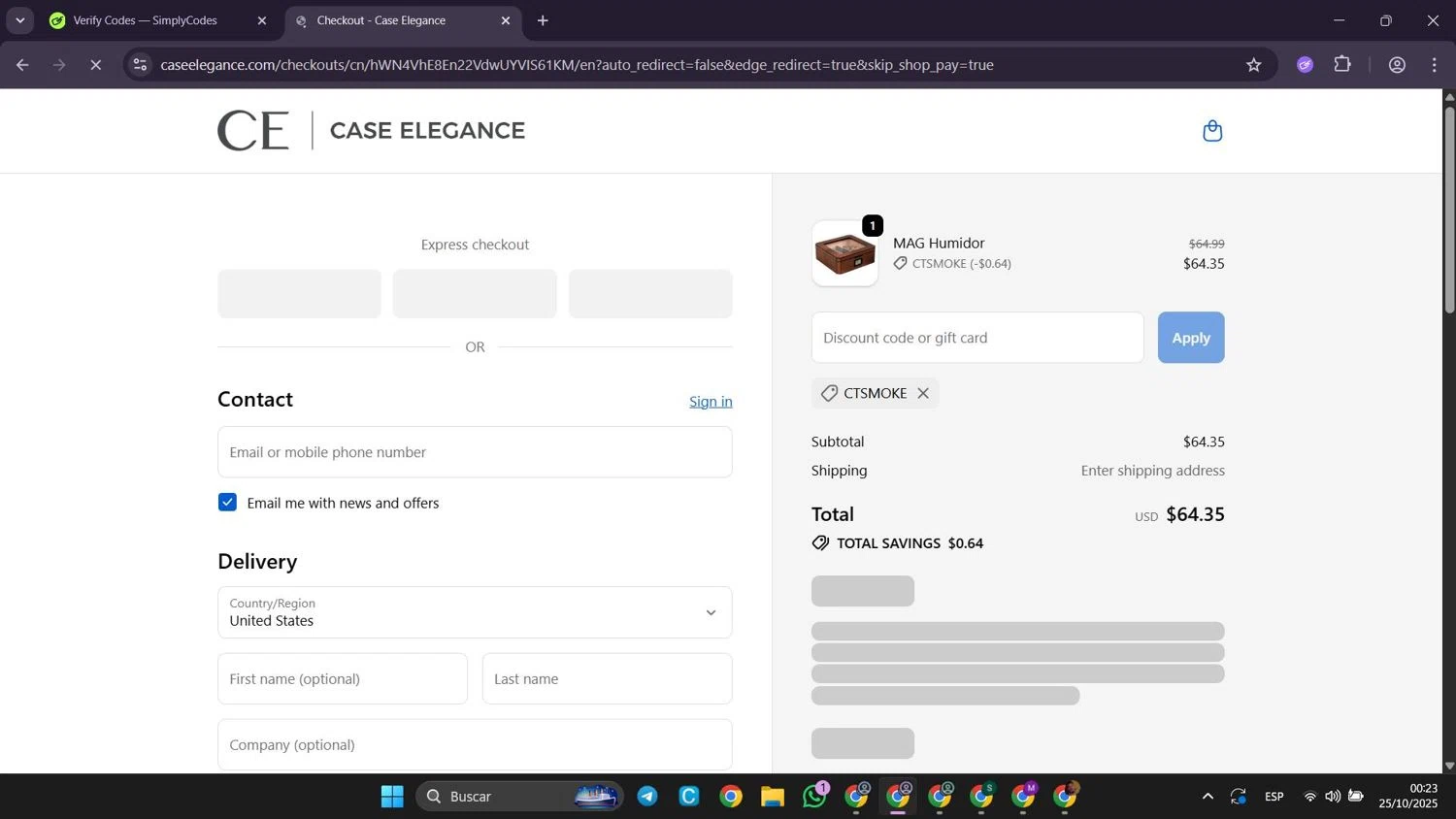This screenshot has height=819, width=1456.
Task: Switch the ESP keyboard language
Action: pos(1274,797)
